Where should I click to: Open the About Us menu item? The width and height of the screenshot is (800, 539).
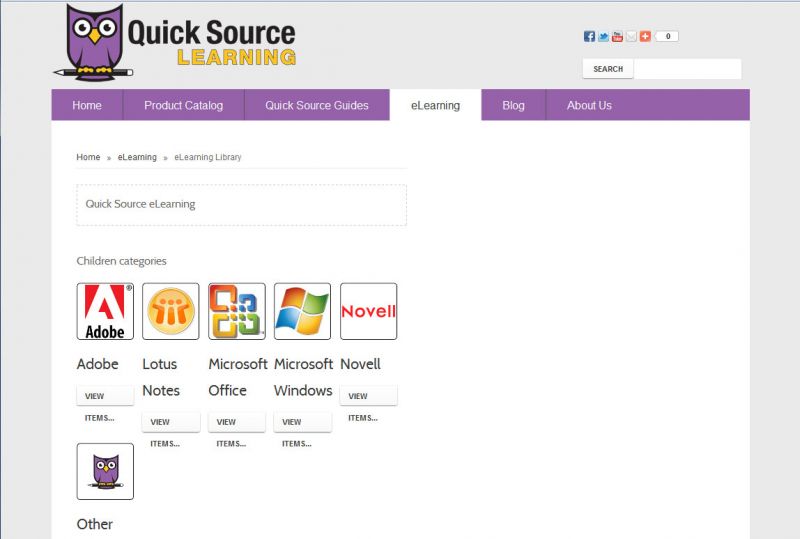589,105
